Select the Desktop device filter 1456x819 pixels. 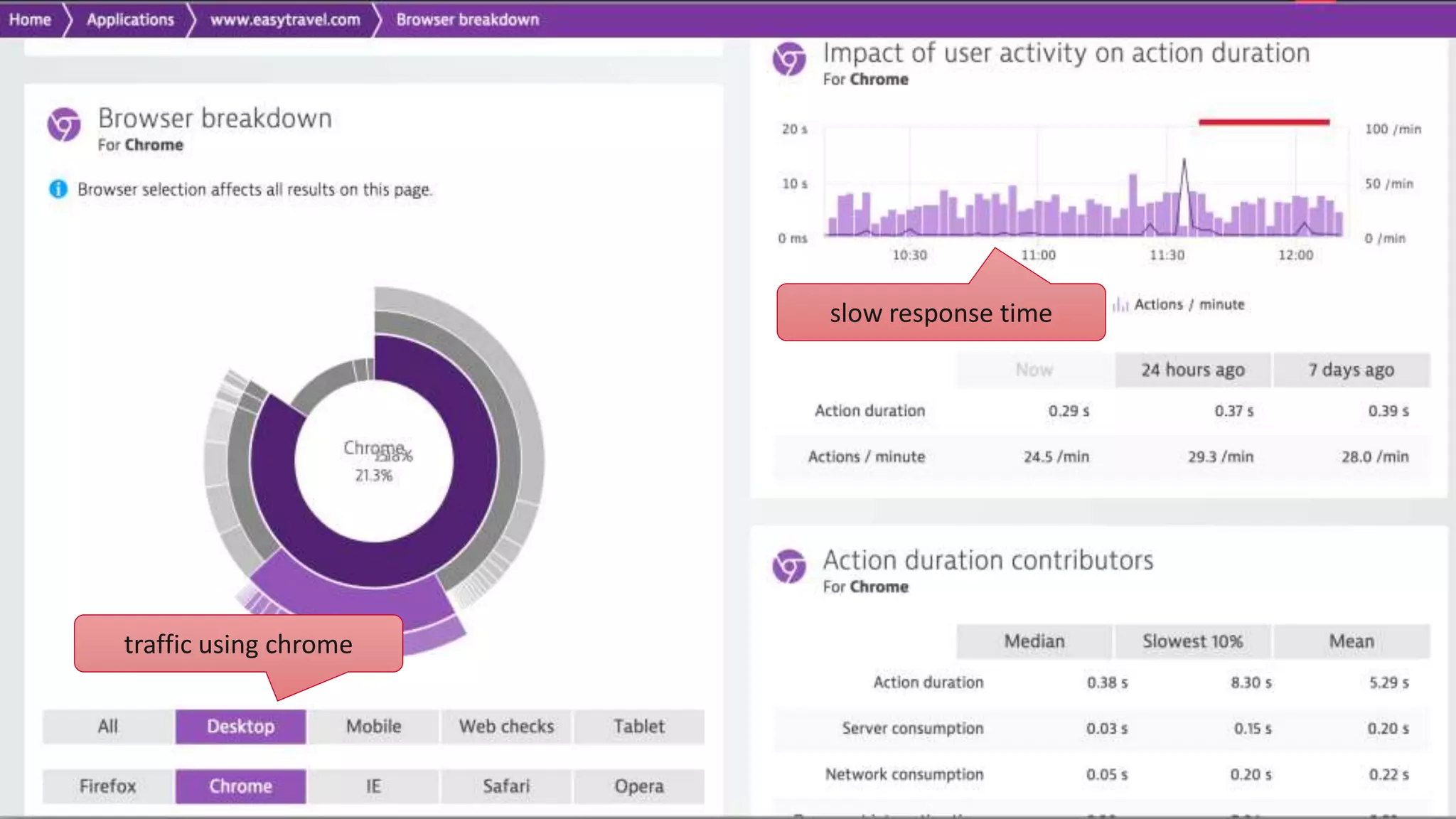click(x=240, y=727)
